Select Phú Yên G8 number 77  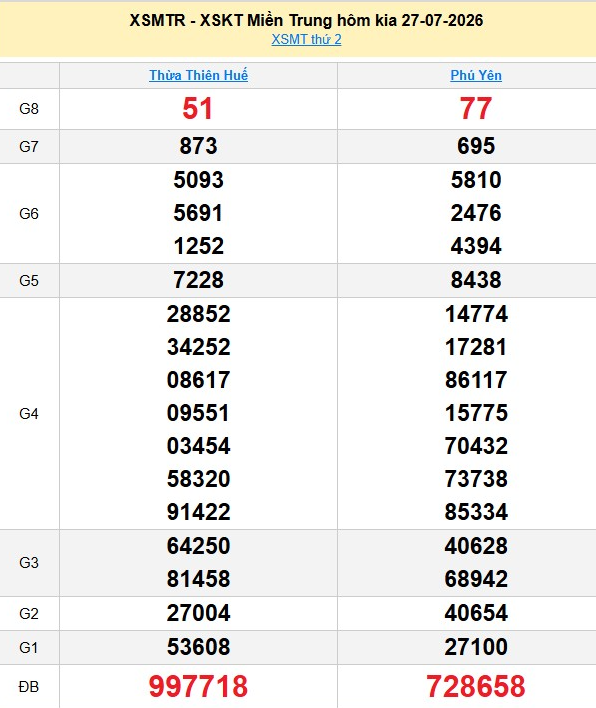coord(476,109)
